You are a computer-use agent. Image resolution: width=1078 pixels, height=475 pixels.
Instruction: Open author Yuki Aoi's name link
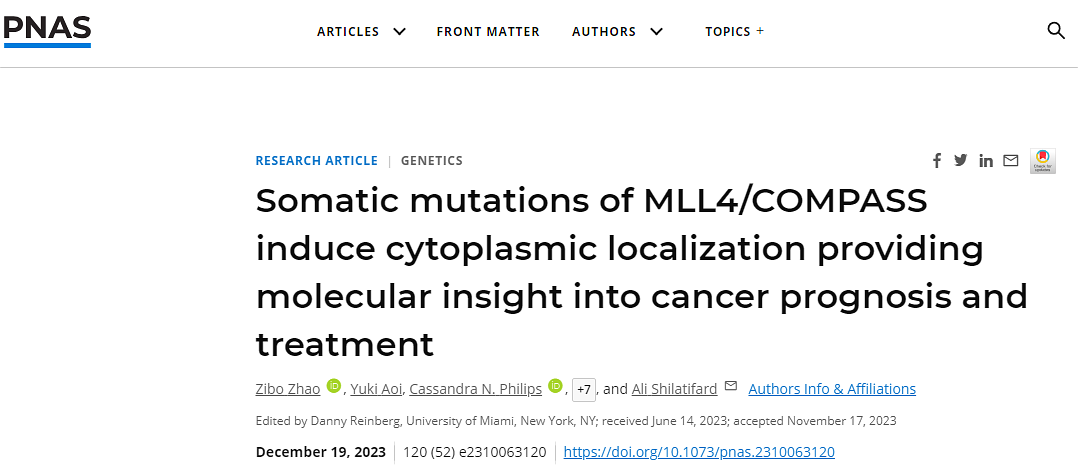coord(377,389)
